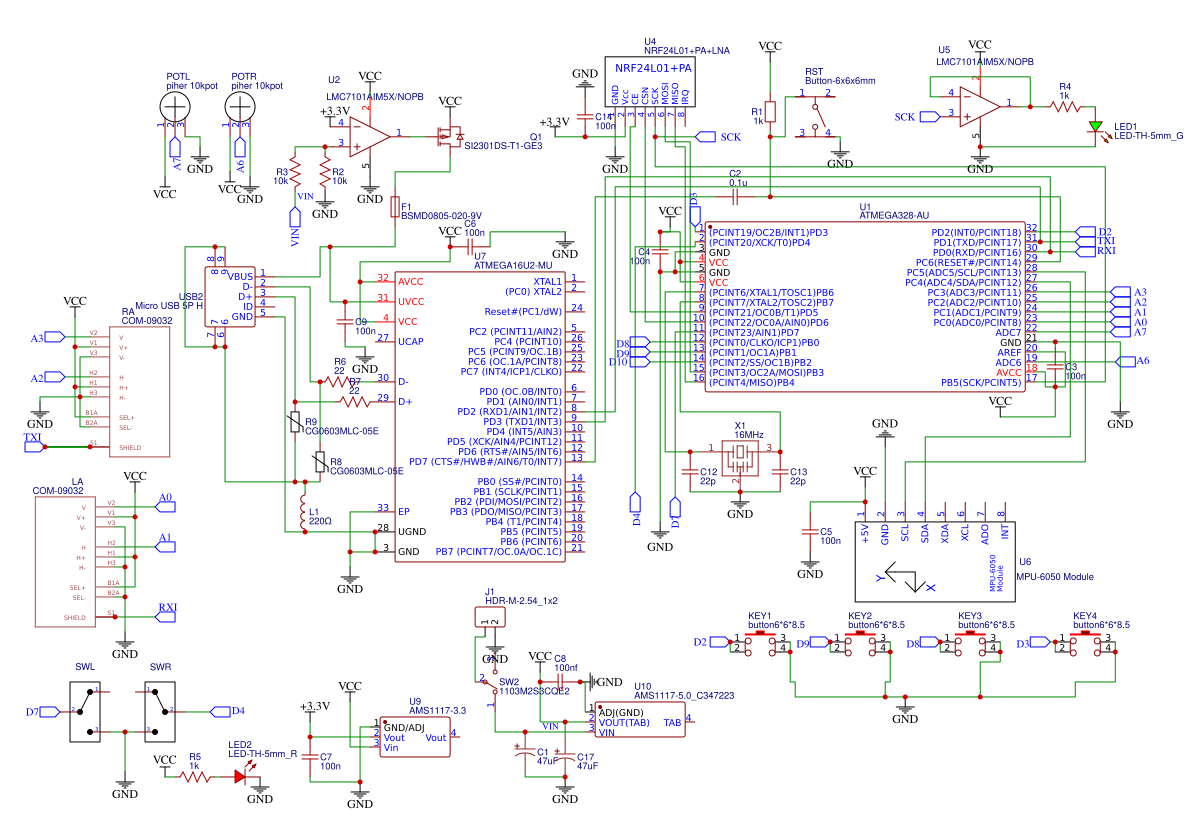Select the AMS1117-5.0_C347223 part label
The height and width of the screenshot is (827, 1195).
click(x=684, y=696)
